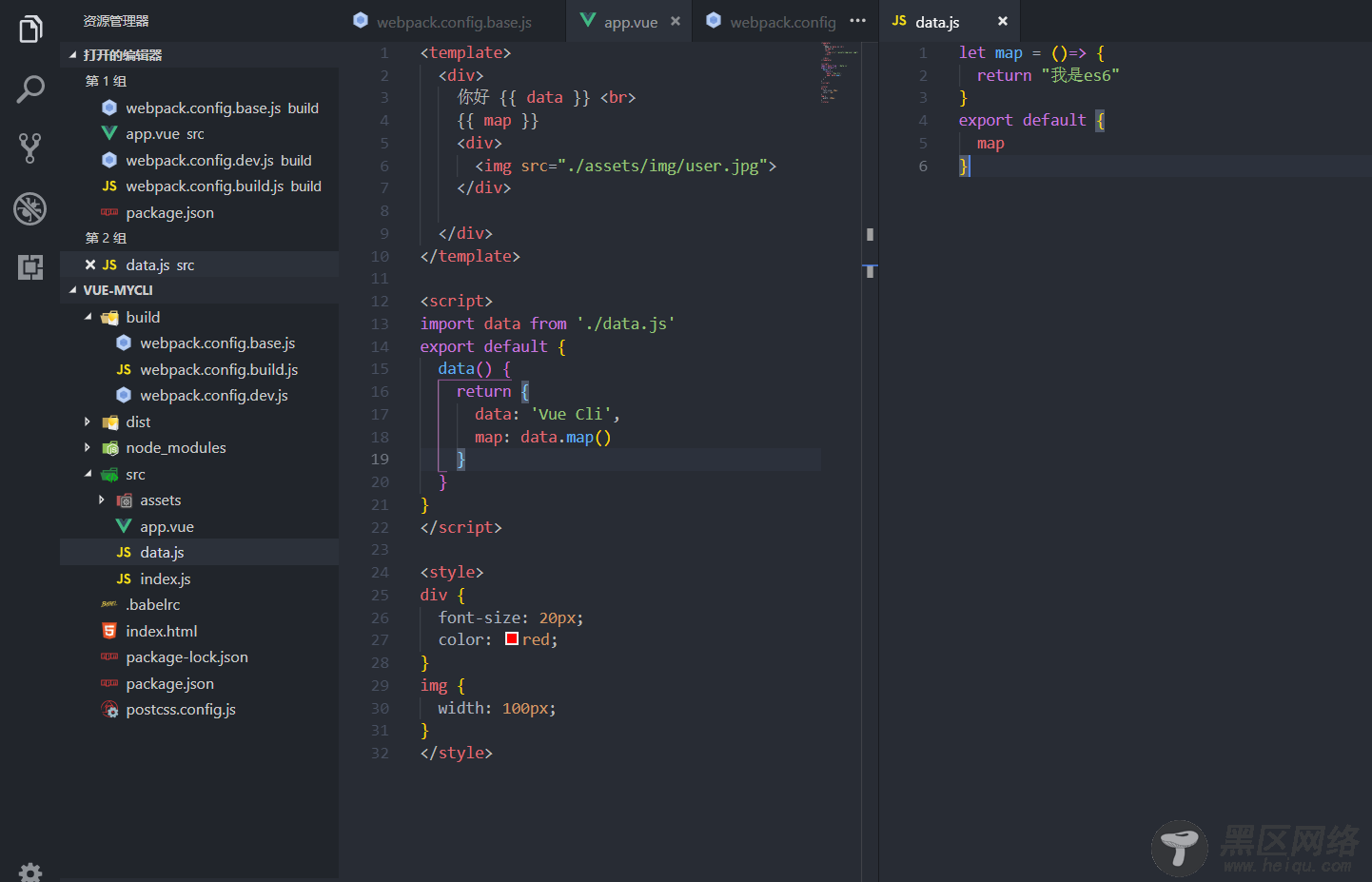Collapse the build folder
This screenshot has width=1372, height=882.
point(88,317)
